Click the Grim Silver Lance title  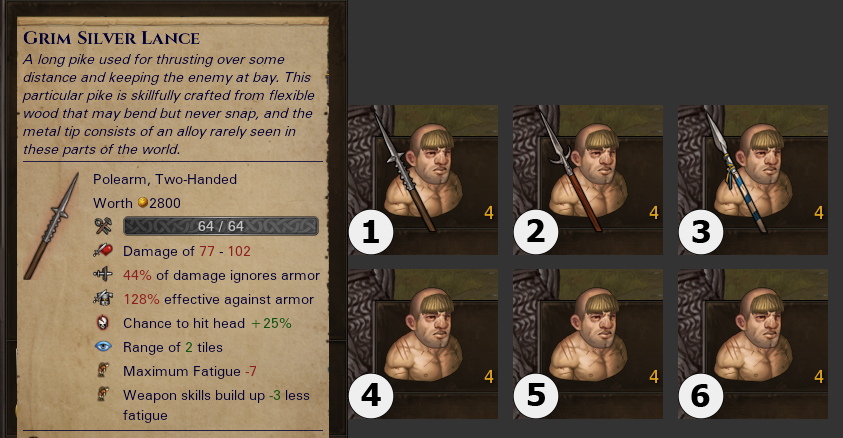(112, 38)
